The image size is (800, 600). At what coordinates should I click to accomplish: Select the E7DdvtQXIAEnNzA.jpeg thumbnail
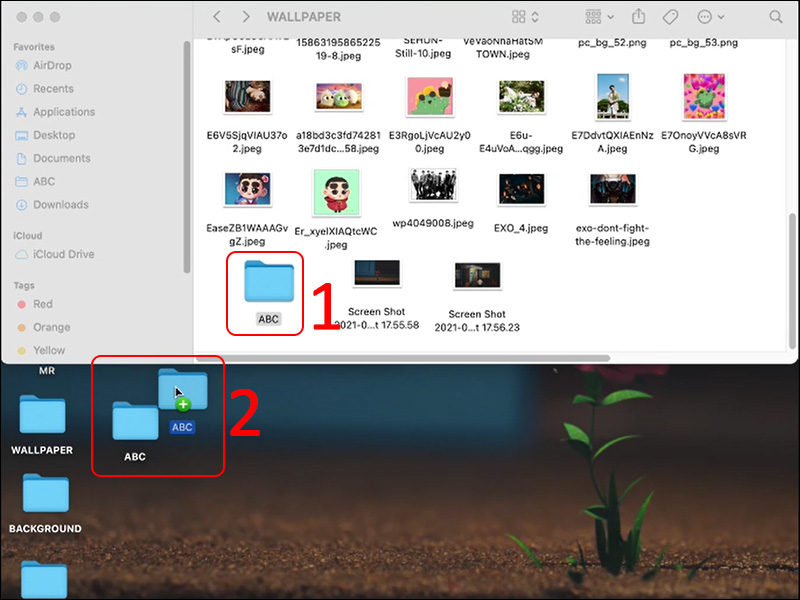[x=612, y=96]
